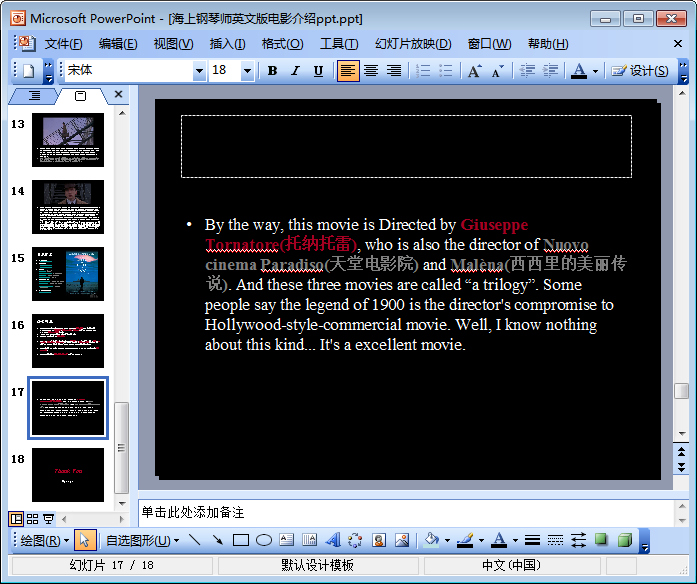Select Center alignment
Screen dimensions: 697x584
(371, 71)
